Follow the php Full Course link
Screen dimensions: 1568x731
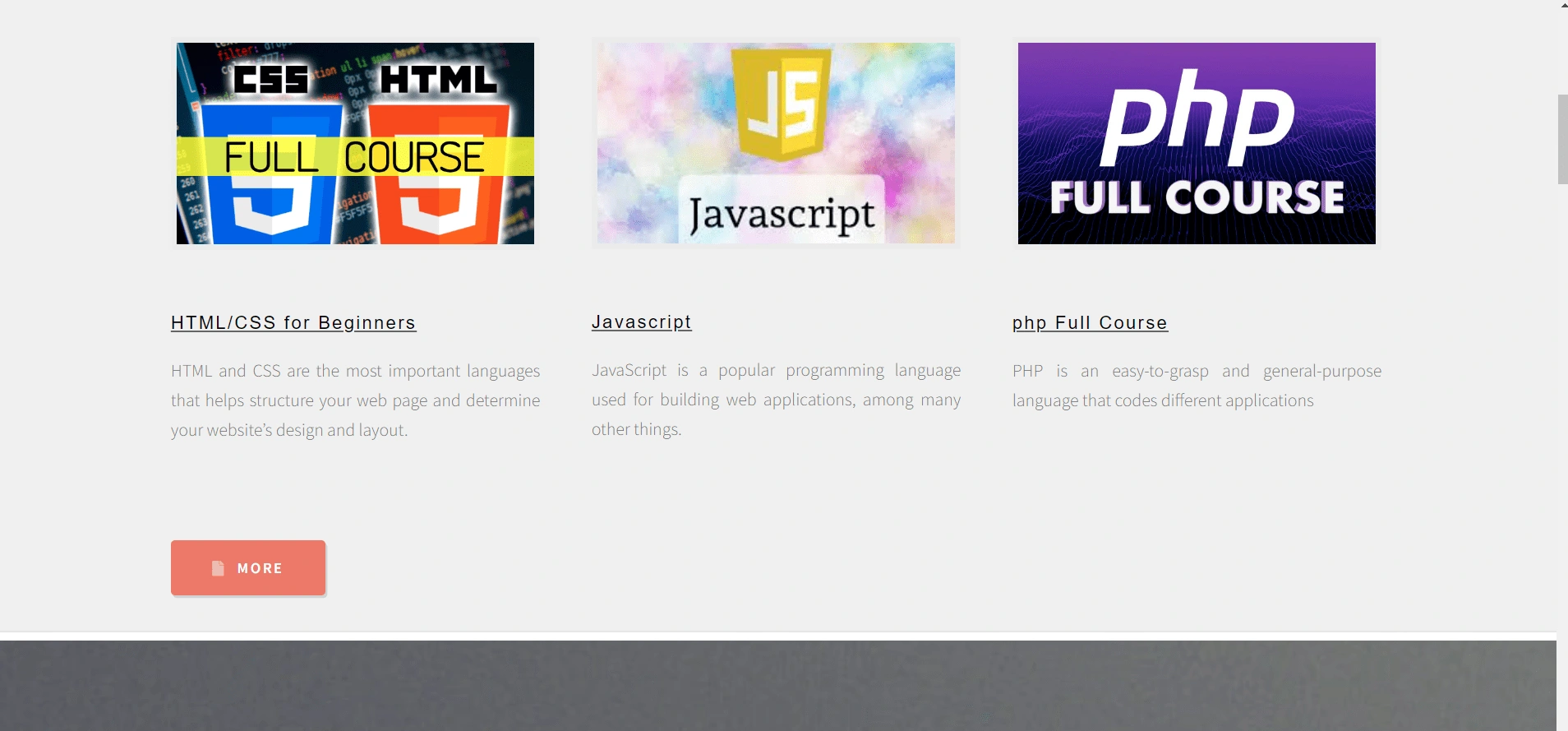pyautogui.click(x=1090, y=323)
